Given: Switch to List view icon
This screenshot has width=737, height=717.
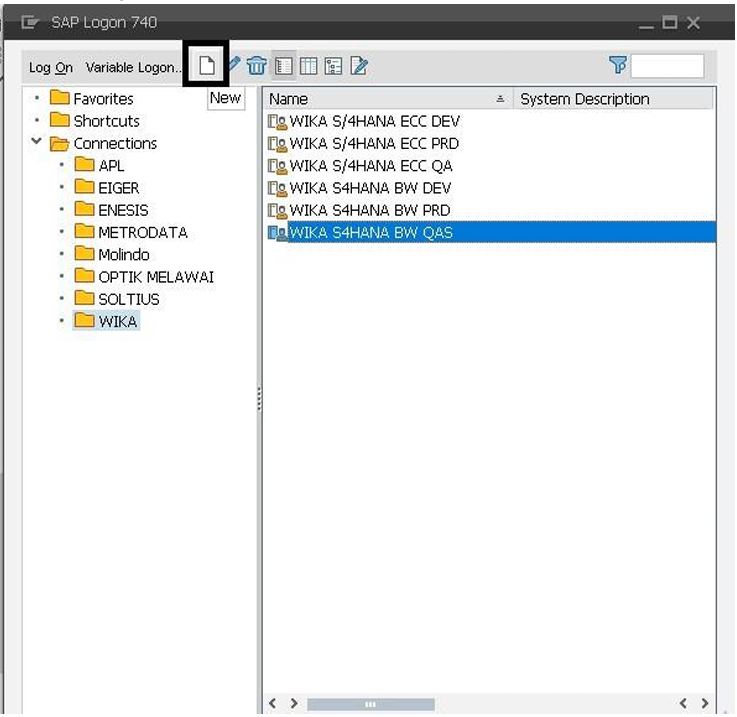Looking at the screenshot, I should [308, 66].
